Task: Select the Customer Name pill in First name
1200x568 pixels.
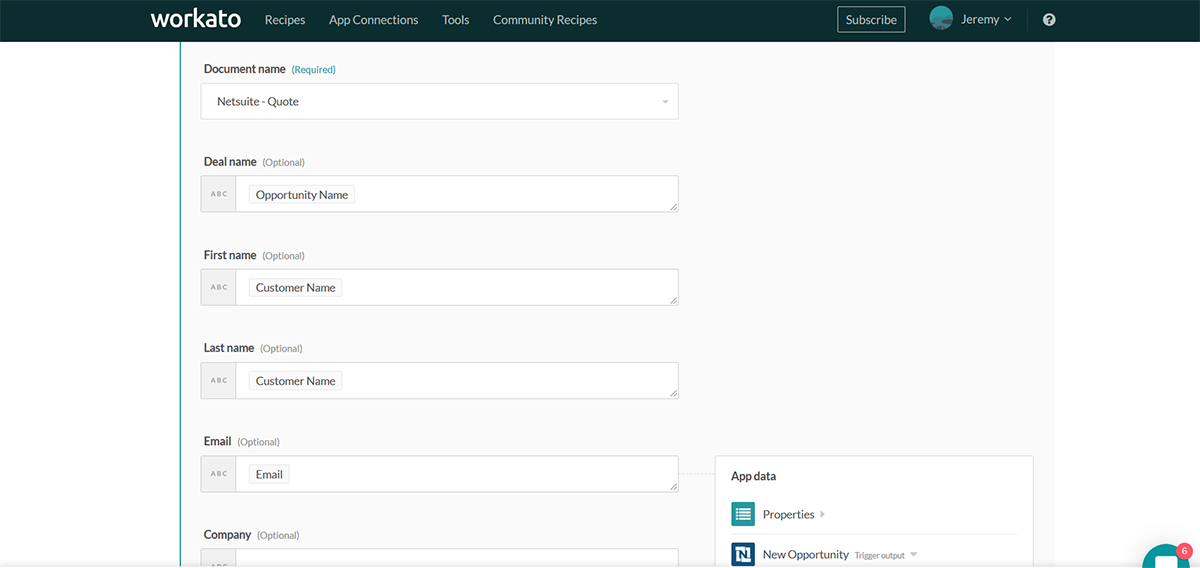Action: tap(296, 288)
